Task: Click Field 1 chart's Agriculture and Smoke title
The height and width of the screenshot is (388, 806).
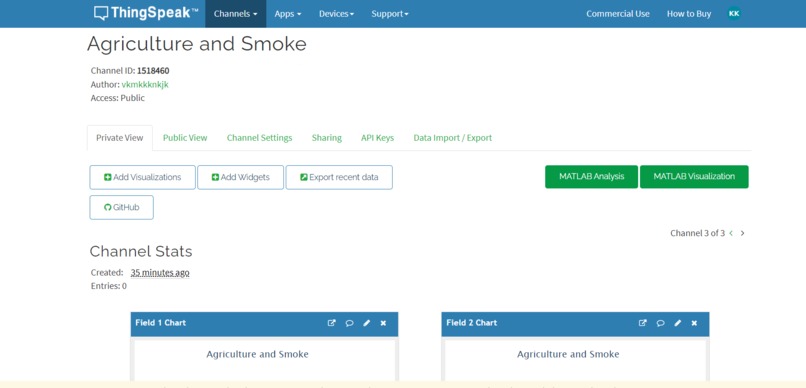Action: pyautogui.click(x=258, y=354)
